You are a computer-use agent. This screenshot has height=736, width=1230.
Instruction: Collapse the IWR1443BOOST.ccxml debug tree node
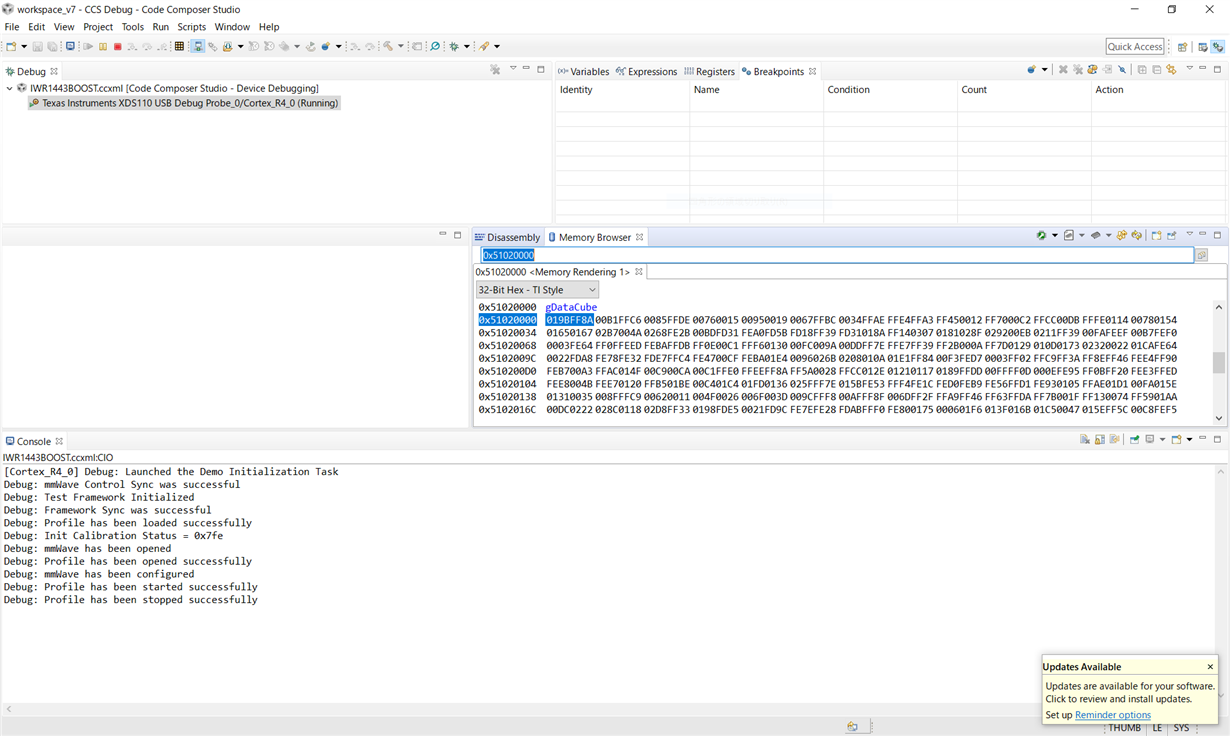[9, 88]
